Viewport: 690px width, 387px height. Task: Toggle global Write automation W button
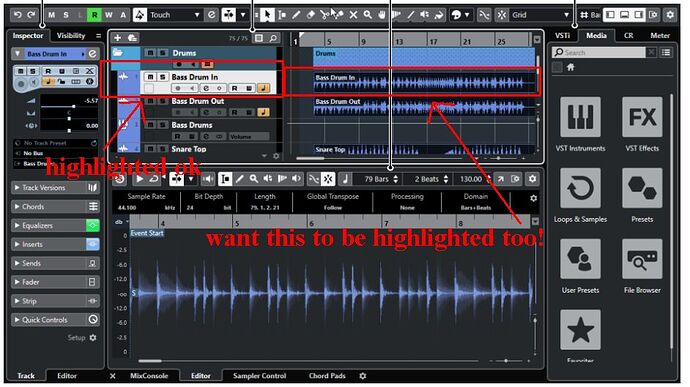click(108, 15)
